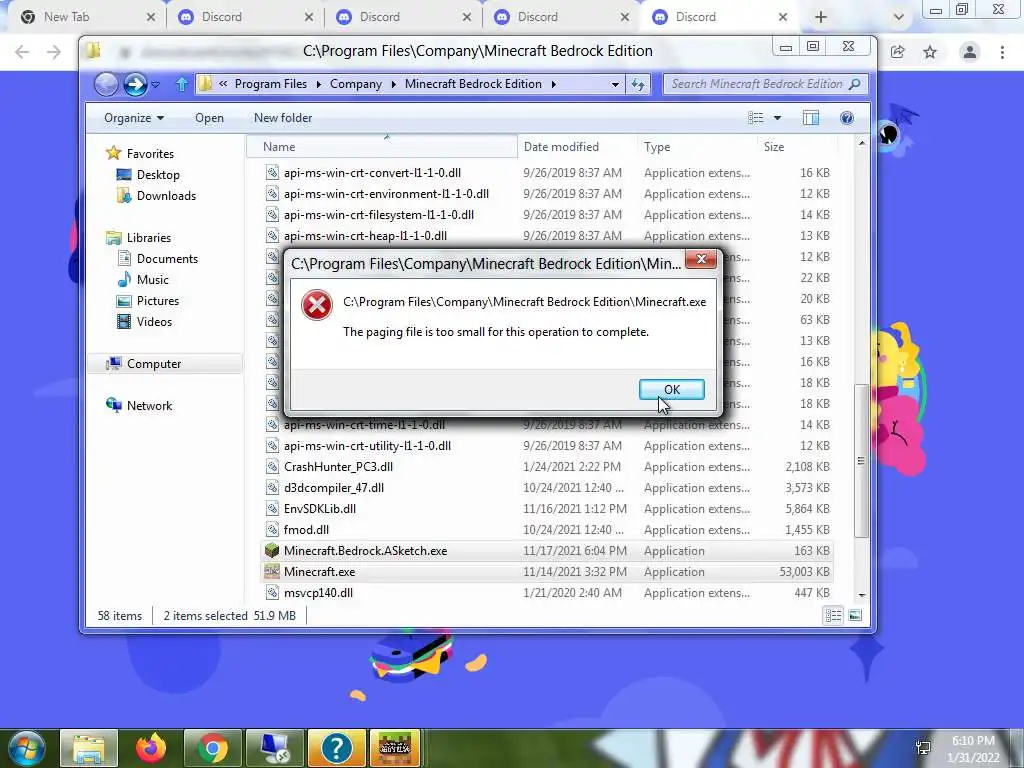Switch to the New Tab browser tab

pyautogui.click(x=86, y=17)
